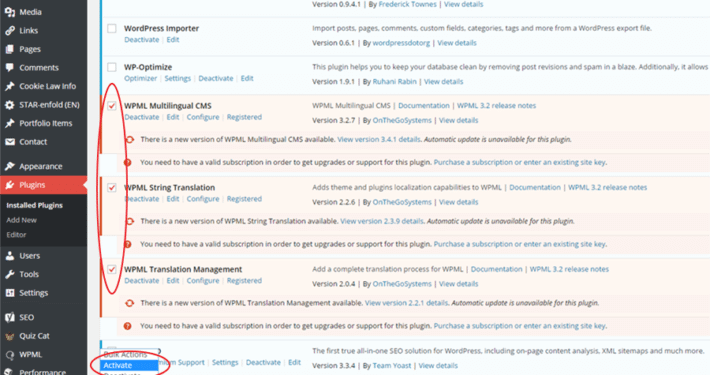710x375 pixels.
Task: Open the SEO Yoast icon
Action: tap(10, 317)
